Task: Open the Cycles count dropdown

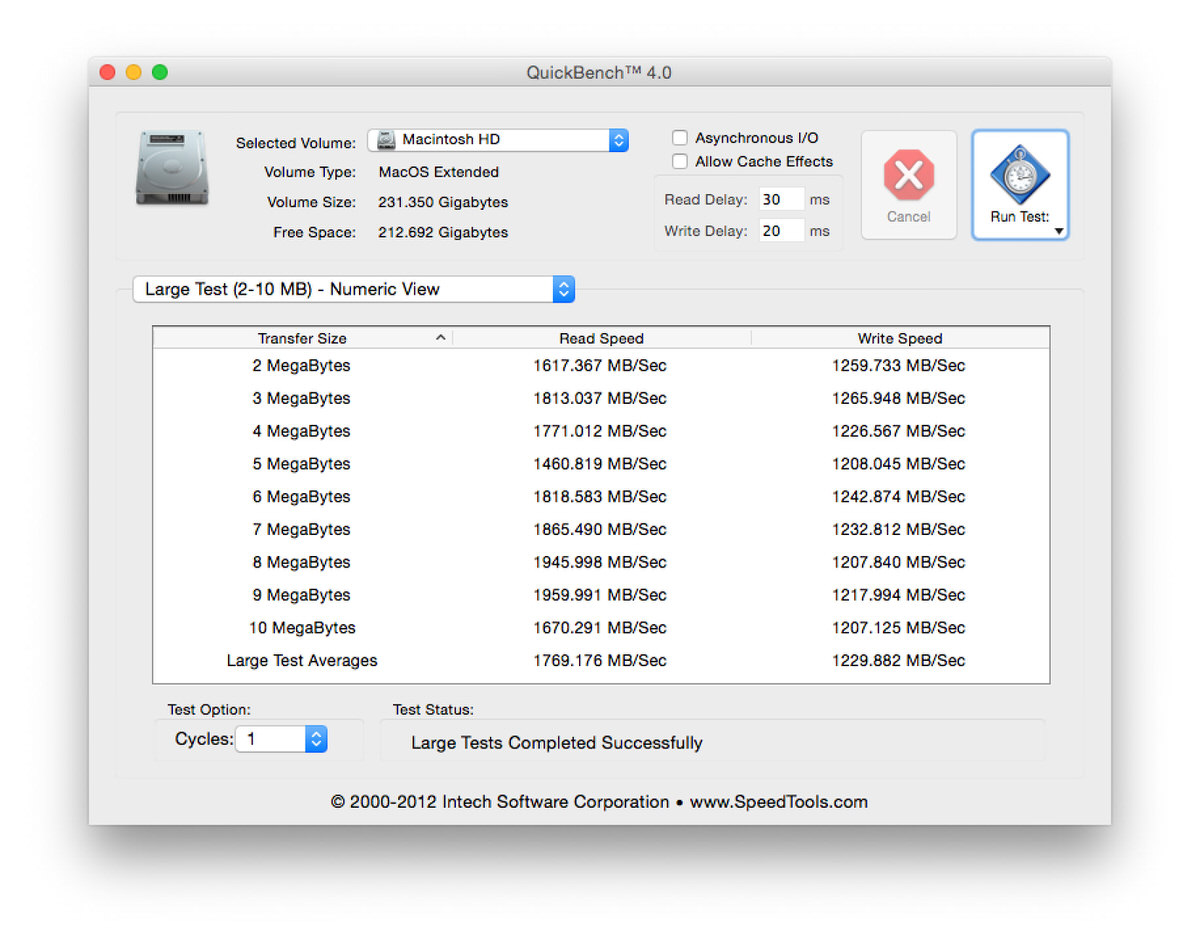Action: (281, 739)
